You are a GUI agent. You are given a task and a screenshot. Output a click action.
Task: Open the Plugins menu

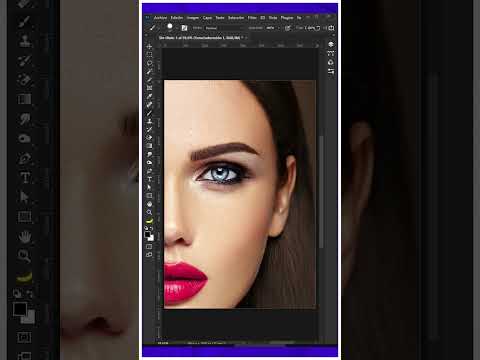[x=287, y=18]
